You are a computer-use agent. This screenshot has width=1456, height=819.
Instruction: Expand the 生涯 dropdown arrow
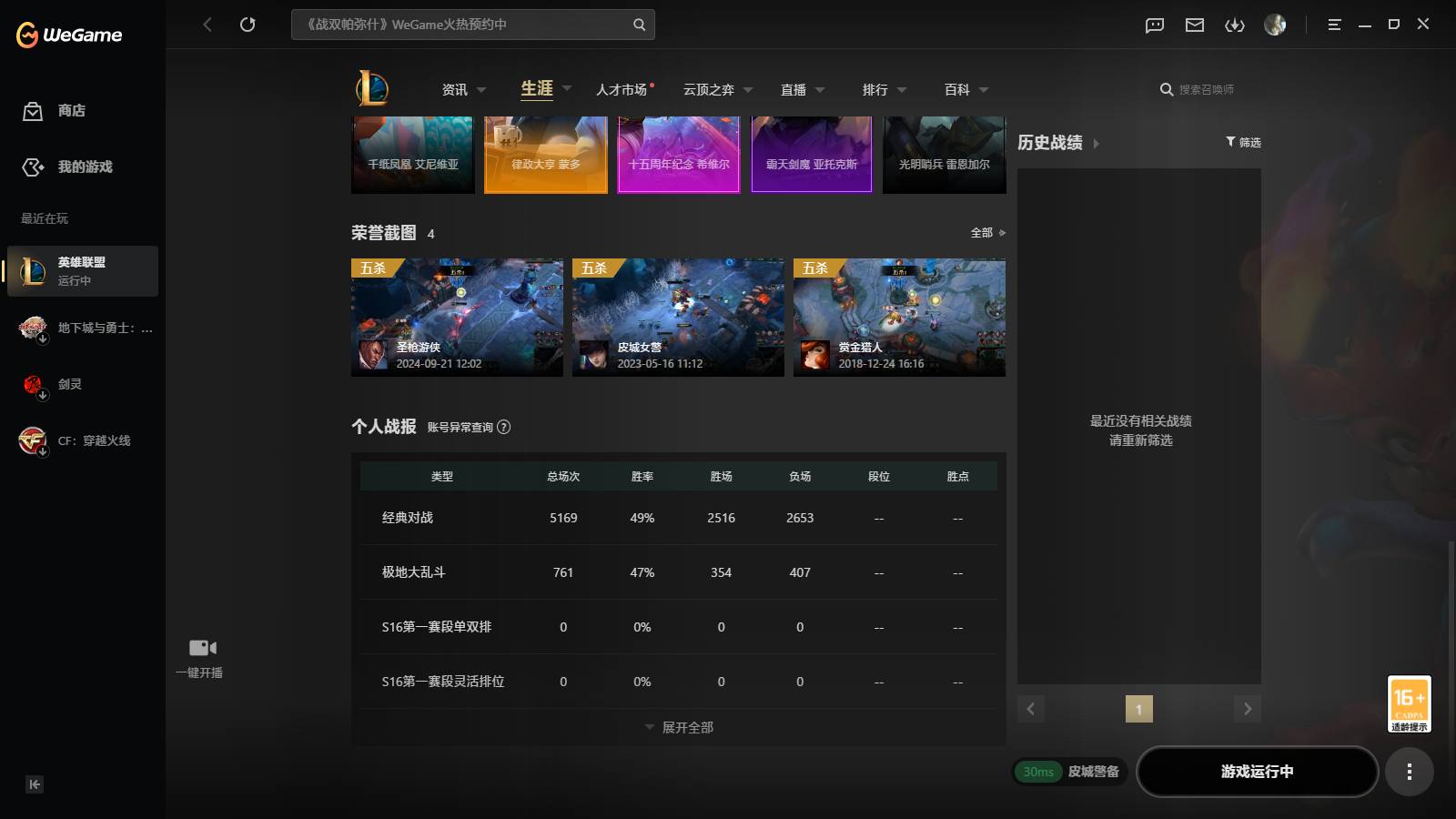tap(567, 89)
